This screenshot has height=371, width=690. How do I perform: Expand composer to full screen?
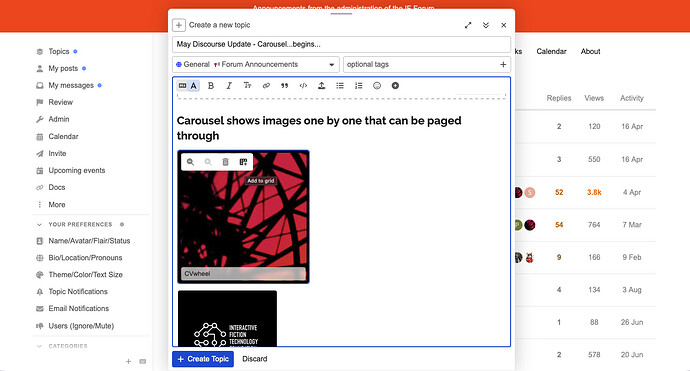pos(468,25)
